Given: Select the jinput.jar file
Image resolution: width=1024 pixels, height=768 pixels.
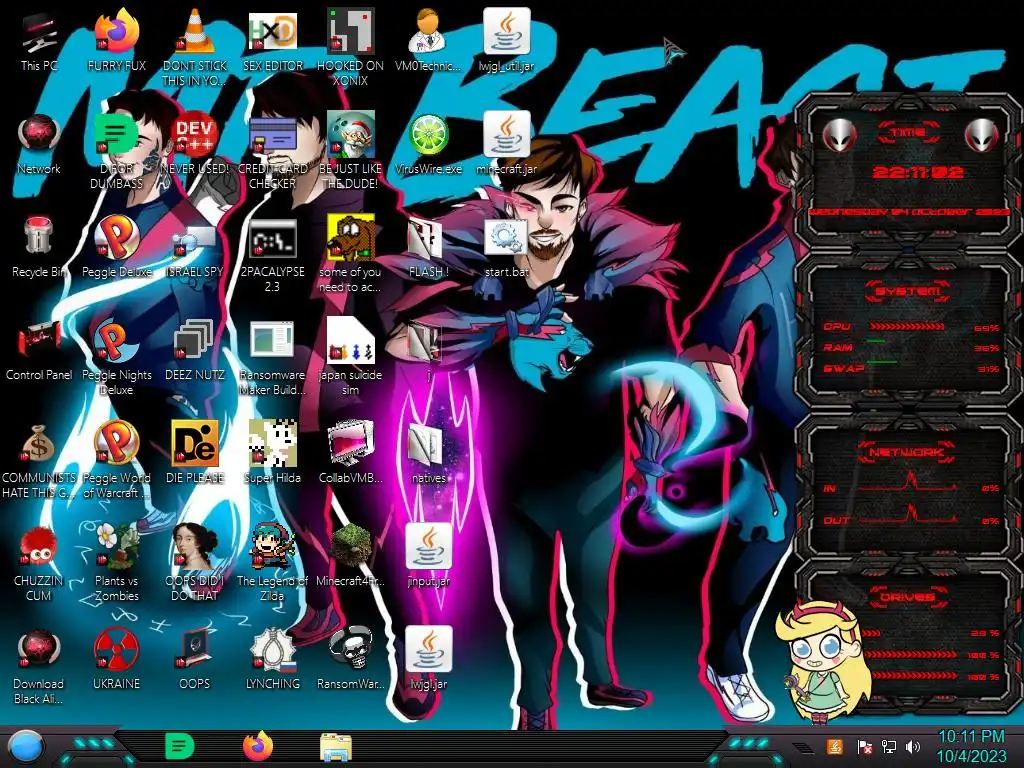Looking at the screenshot, I should 428,547.
